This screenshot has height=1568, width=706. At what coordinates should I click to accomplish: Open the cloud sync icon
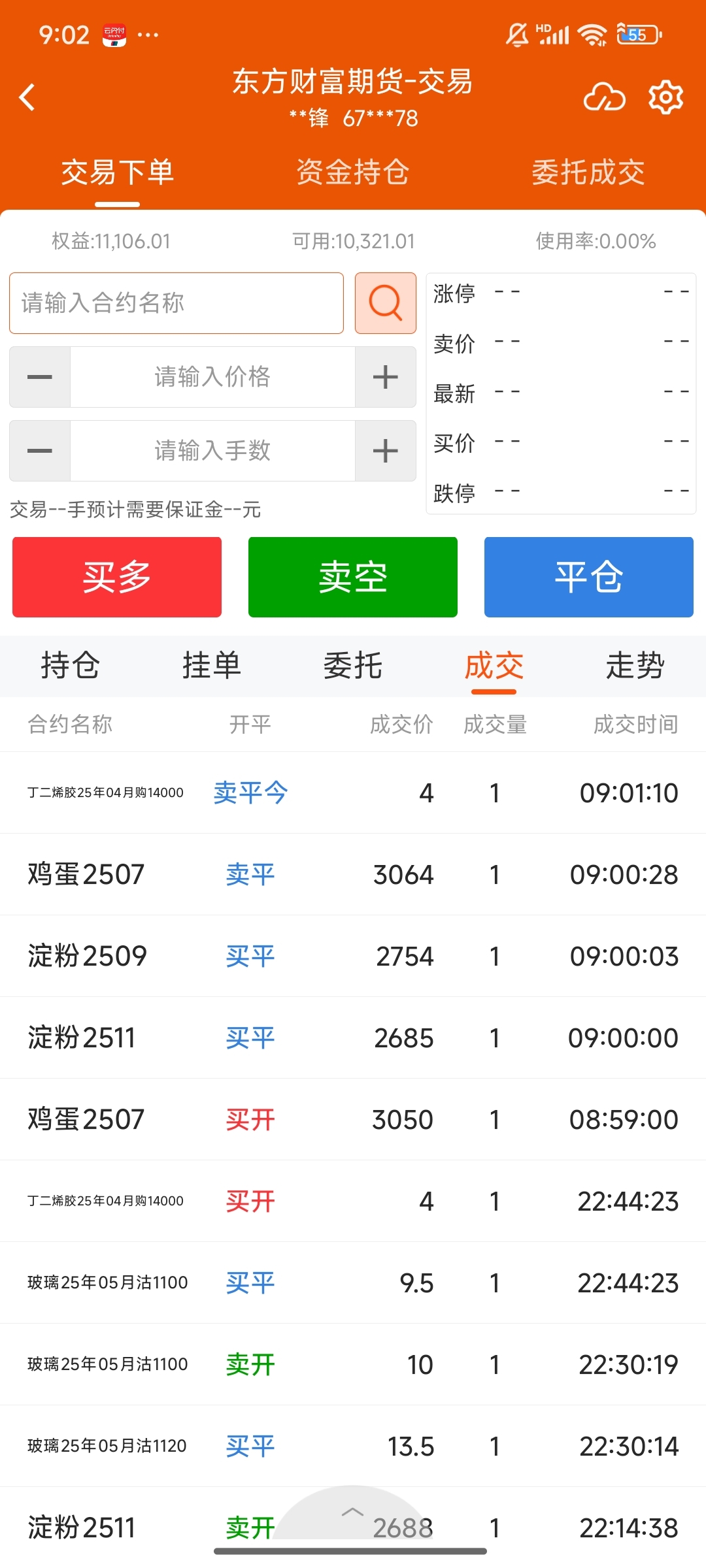(x=604, y=97)
